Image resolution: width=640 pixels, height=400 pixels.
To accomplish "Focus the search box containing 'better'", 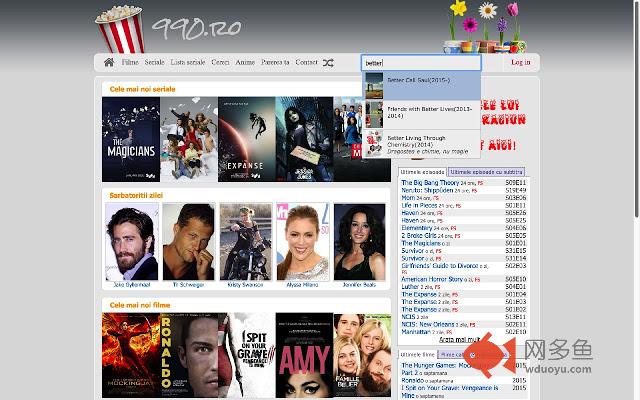I will click(x=421, y=63).
